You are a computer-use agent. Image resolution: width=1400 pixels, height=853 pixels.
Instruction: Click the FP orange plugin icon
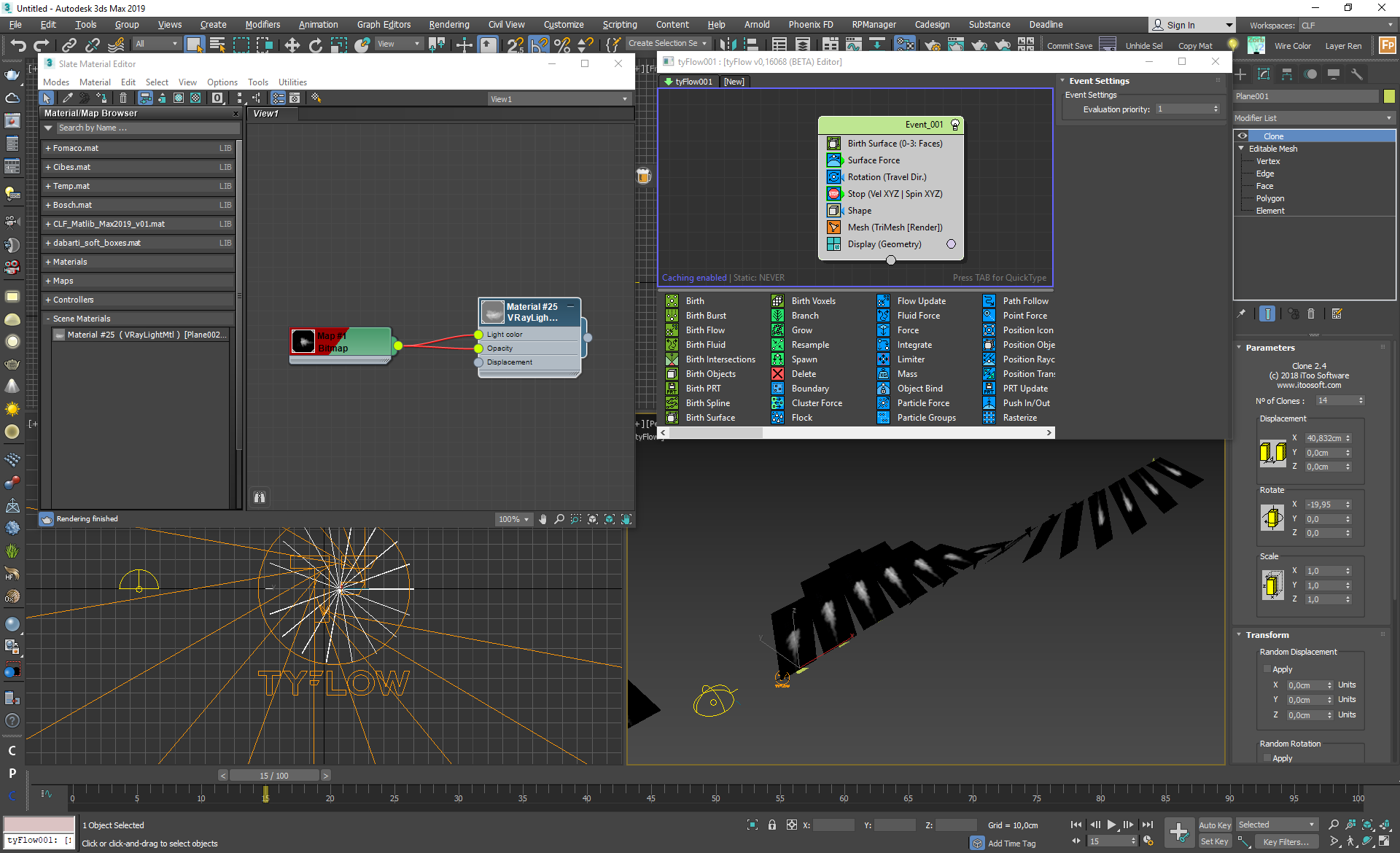pyautogui.click(x=1387, y=45)
